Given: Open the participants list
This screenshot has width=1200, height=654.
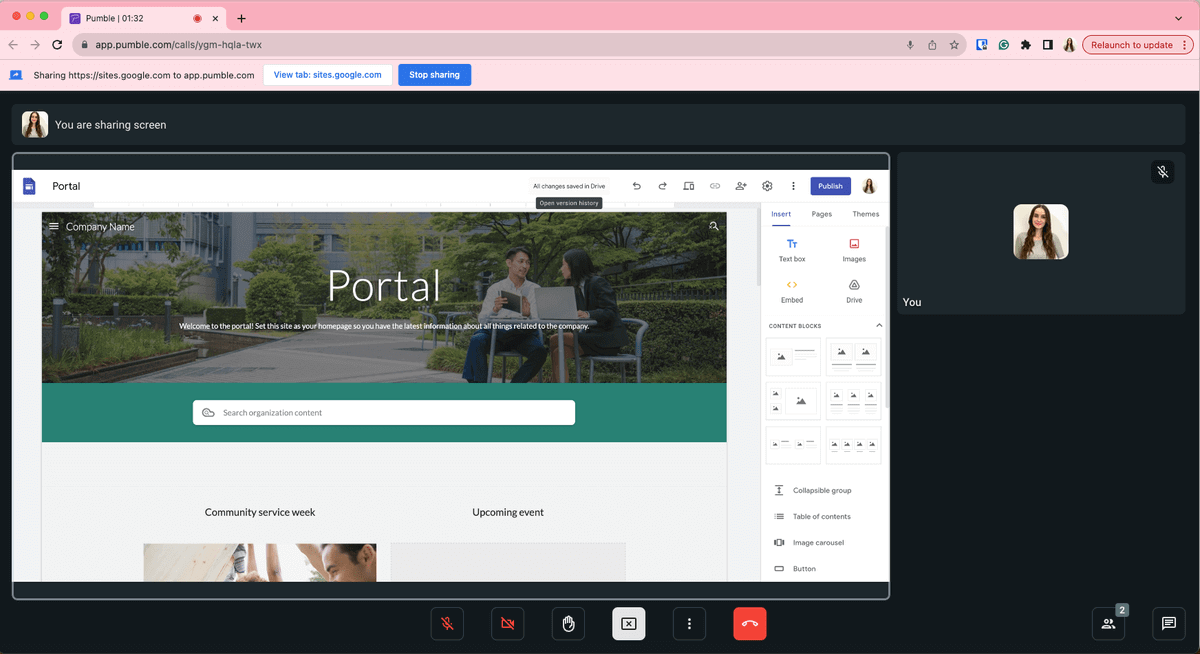Looking at the screenshot, I should coord(1108,624).
